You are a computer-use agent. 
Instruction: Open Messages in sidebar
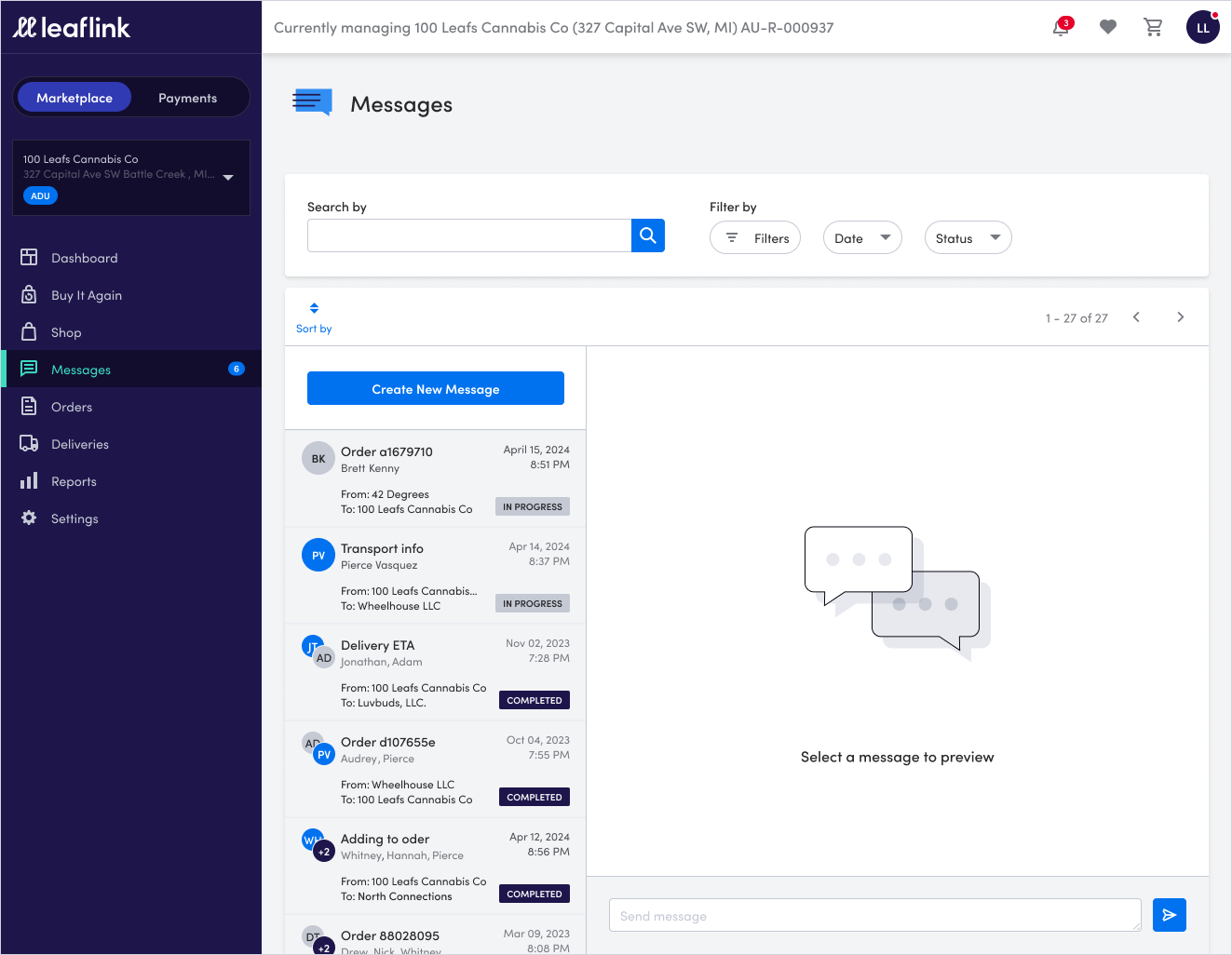click(131, 370)
